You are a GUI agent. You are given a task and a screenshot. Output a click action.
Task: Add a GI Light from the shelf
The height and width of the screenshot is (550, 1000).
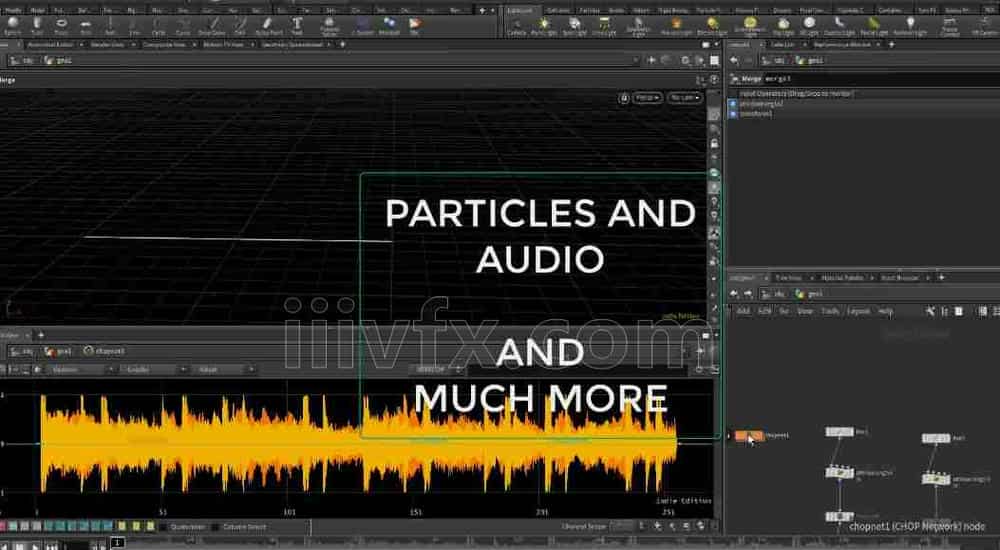click(x=809, y=26)
